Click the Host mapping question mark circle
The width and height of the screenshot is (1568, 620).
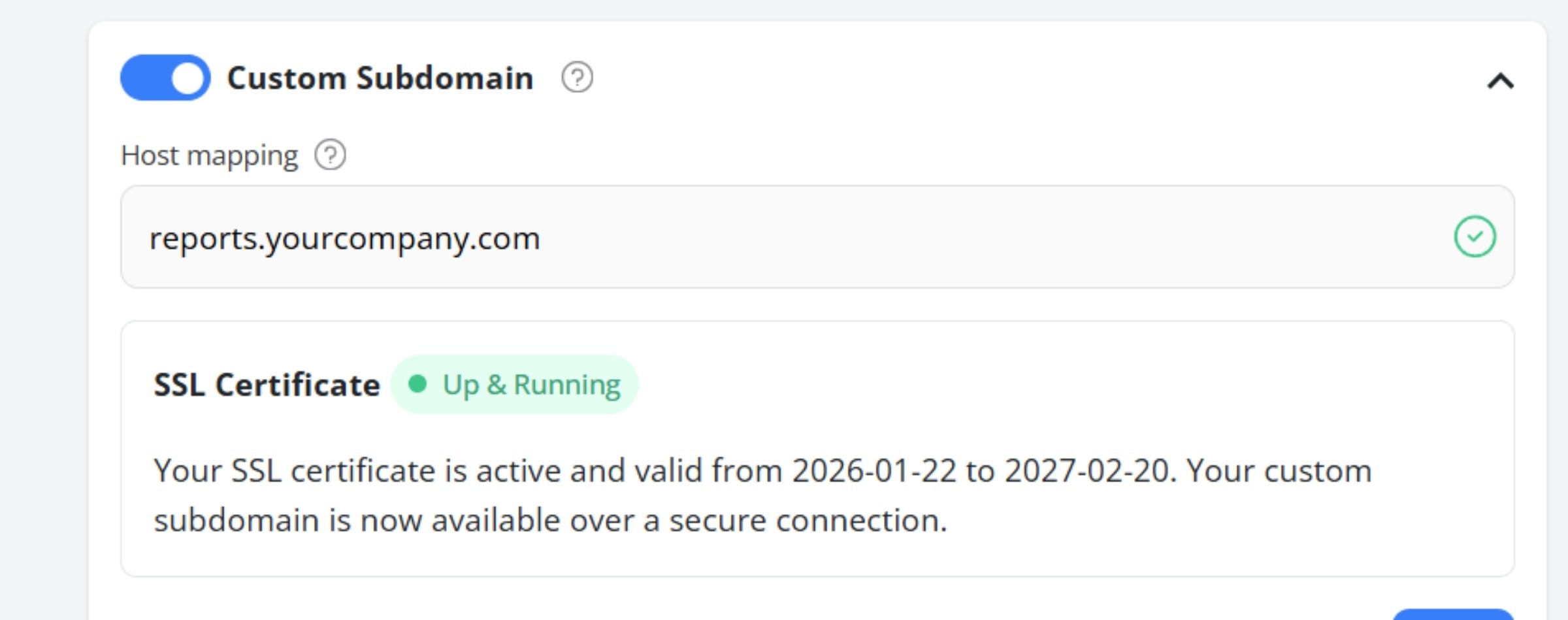click(x=330, y=155)
